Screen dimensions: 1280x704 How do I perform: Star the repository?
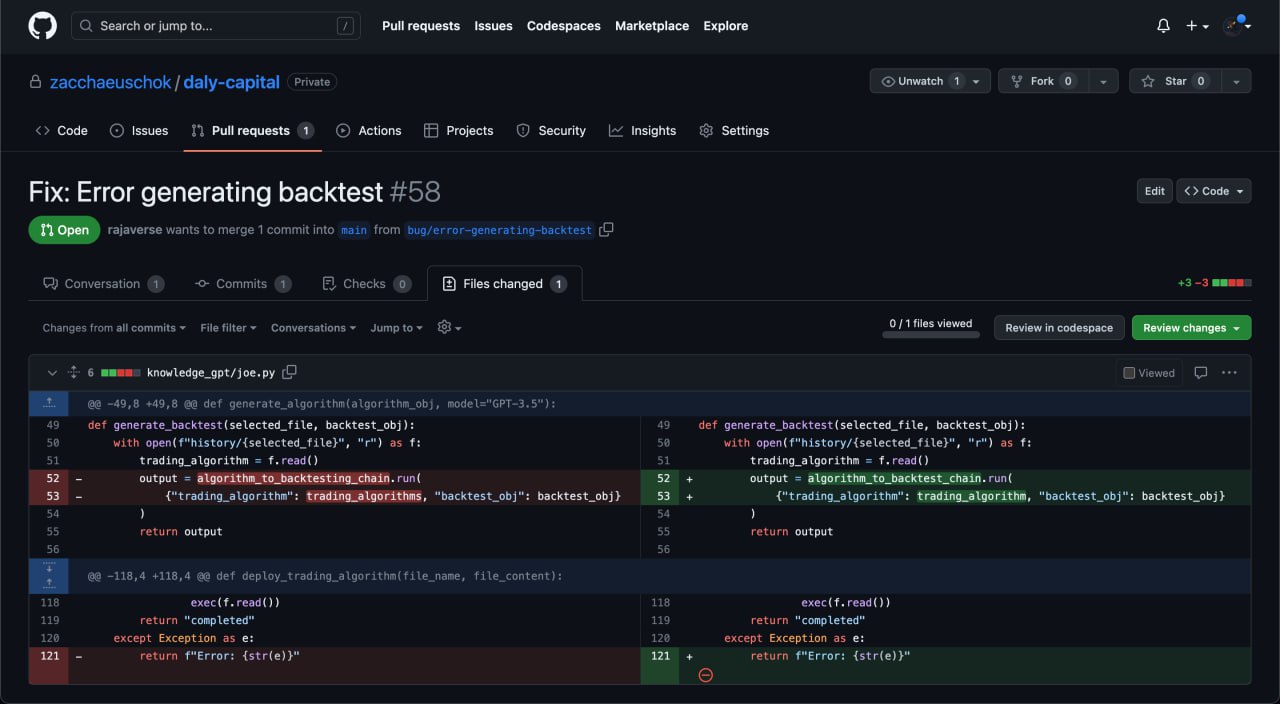1175,81
